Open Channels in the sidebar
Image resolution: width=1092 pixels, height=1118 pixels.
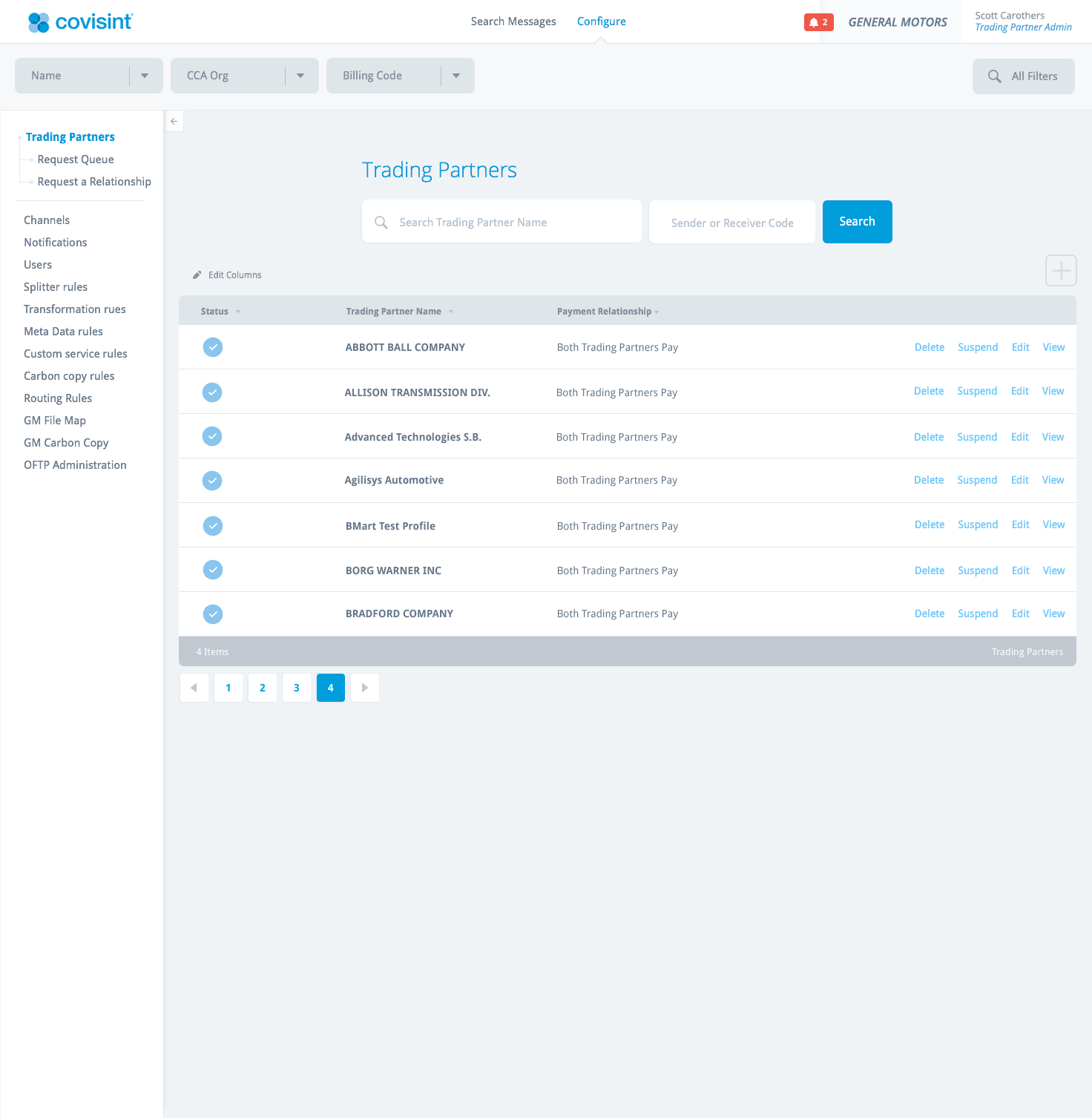pos(47,220)
